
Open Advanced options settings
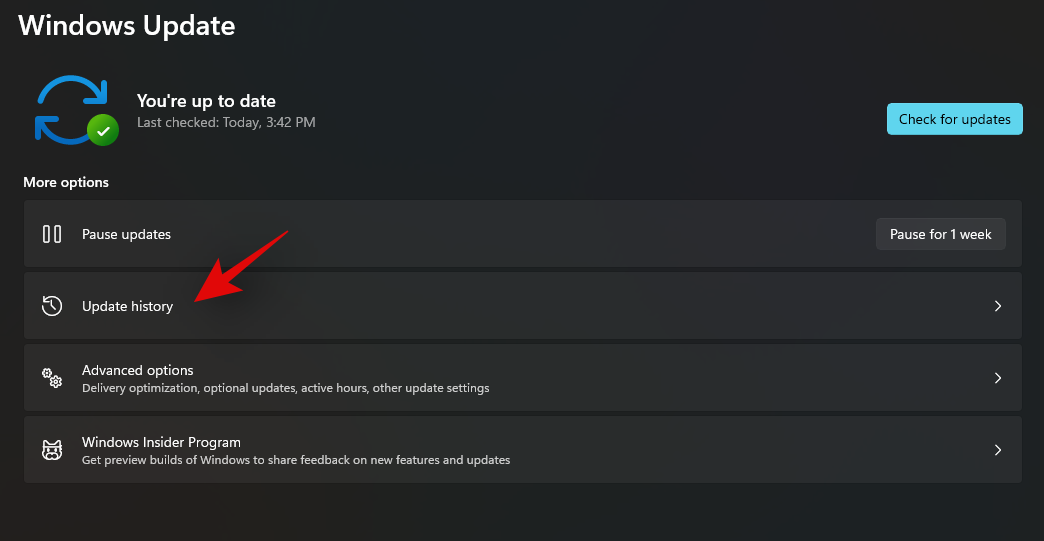pos(138,370)
